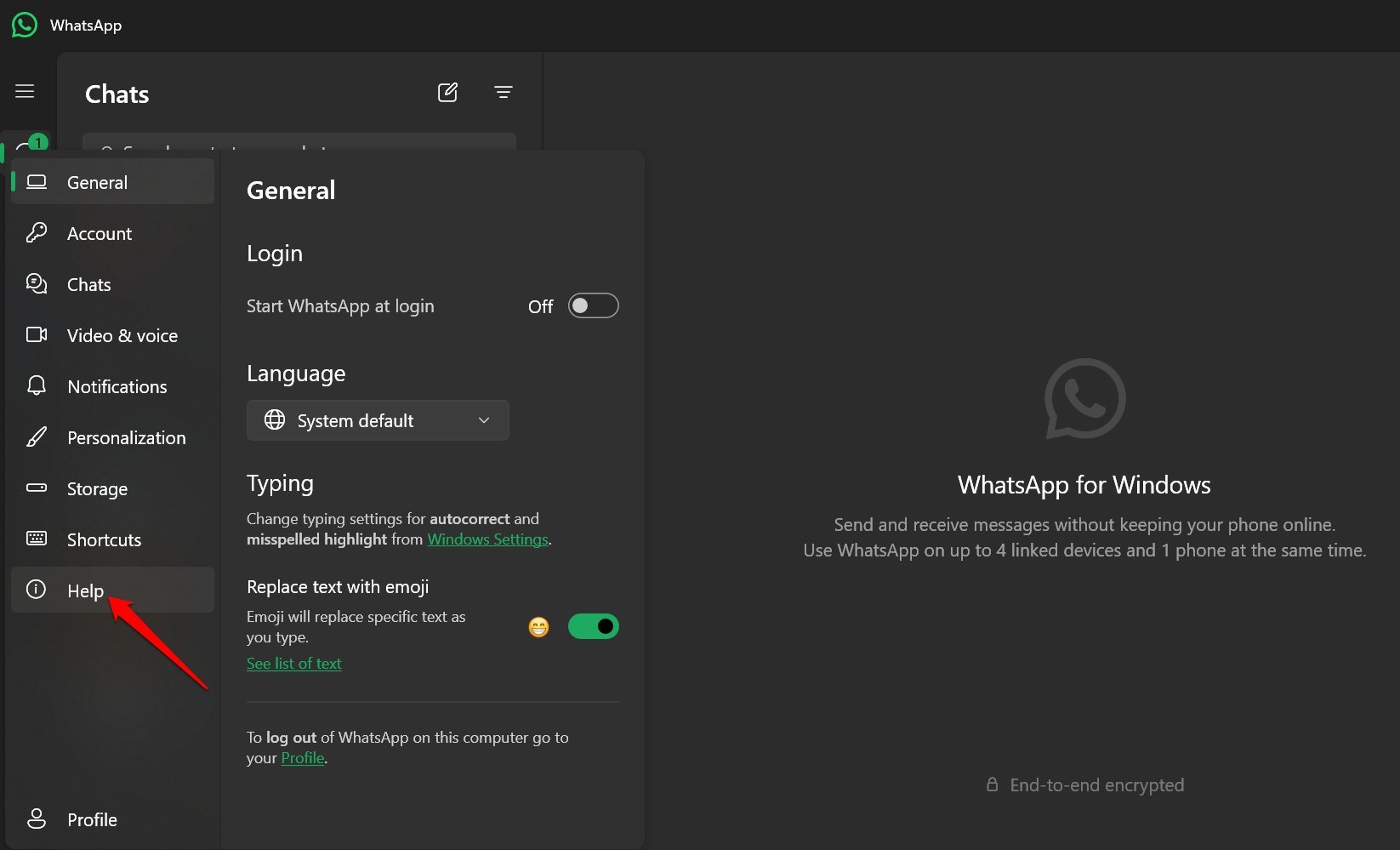The width and height of the screenshot is (1400, 850).
Task: Click the WhatsApp logo in title bar
Action: pos(25,25)
